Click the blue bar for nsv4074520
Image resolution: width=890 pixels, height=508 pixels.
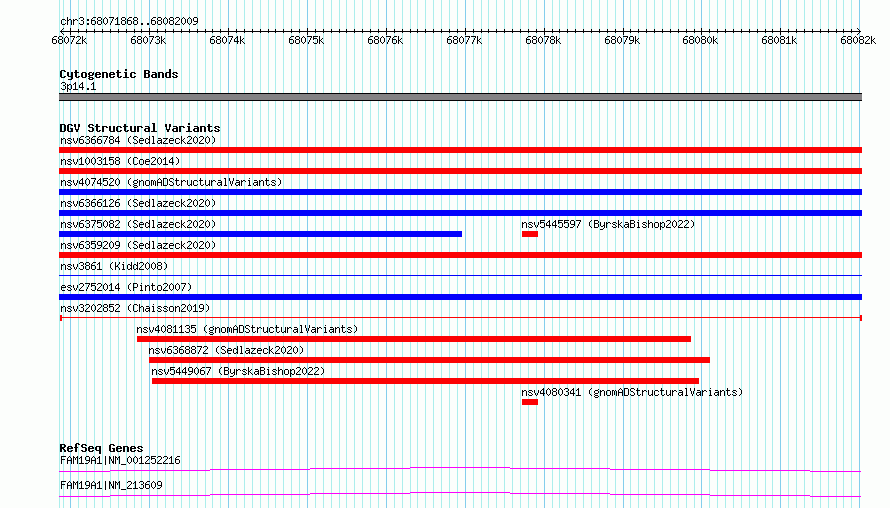460,192
